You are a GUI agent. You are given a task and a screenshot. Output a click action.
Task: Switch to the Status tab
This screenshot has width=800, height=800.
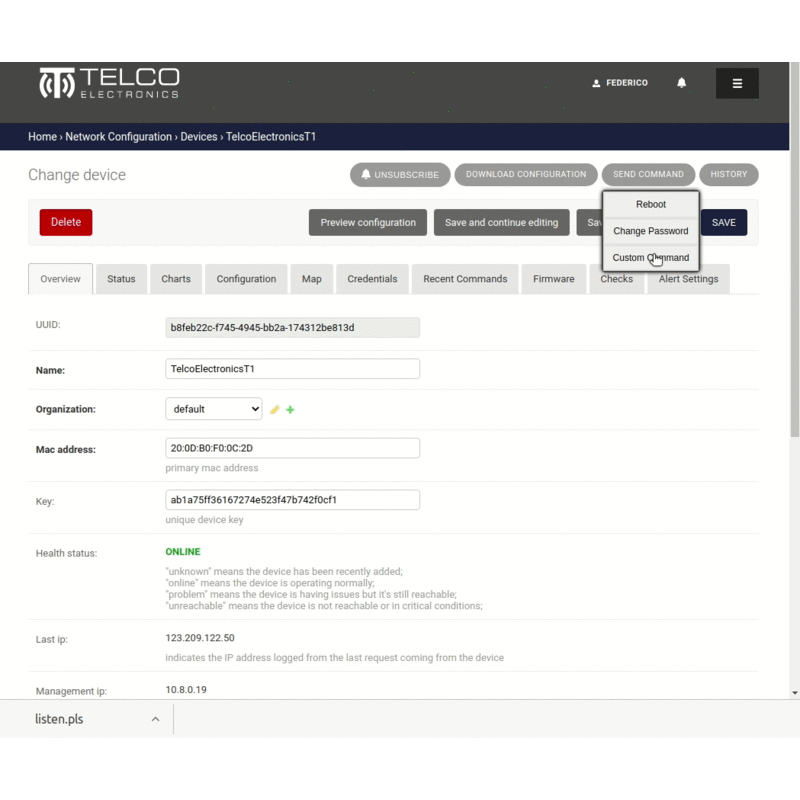click(121, 279)
